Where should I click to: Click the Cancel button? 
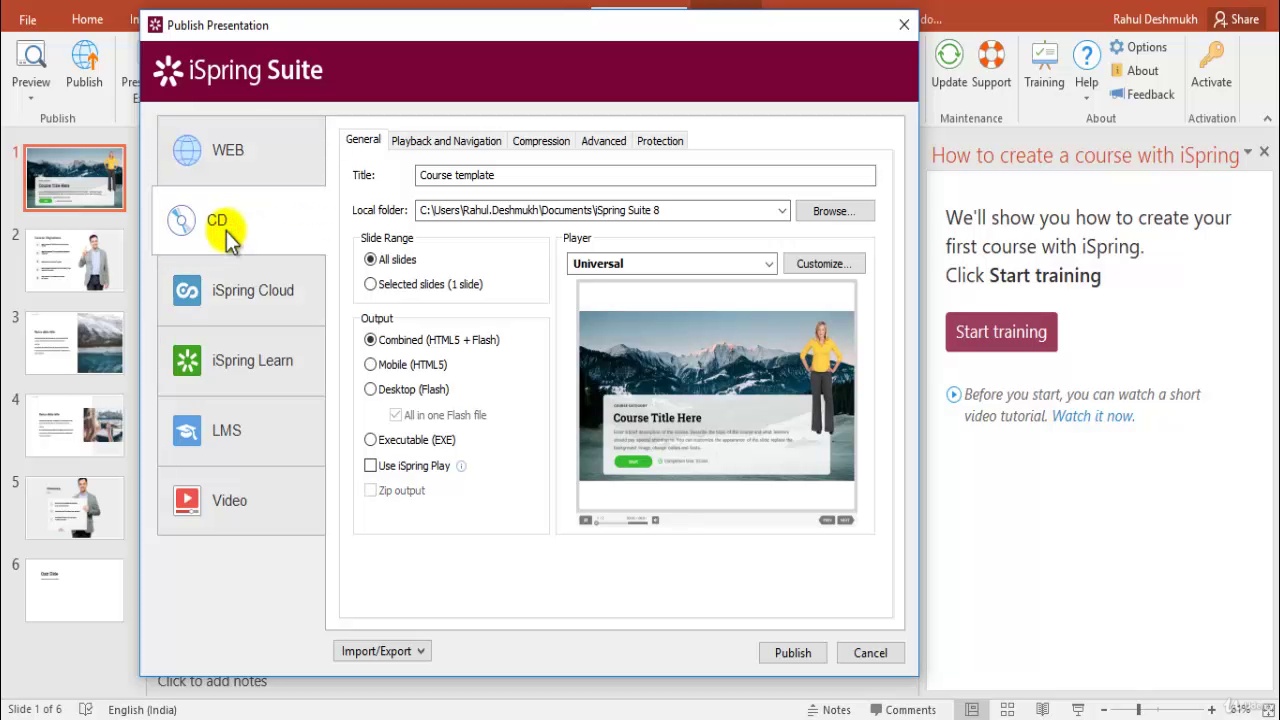[870, 653]
